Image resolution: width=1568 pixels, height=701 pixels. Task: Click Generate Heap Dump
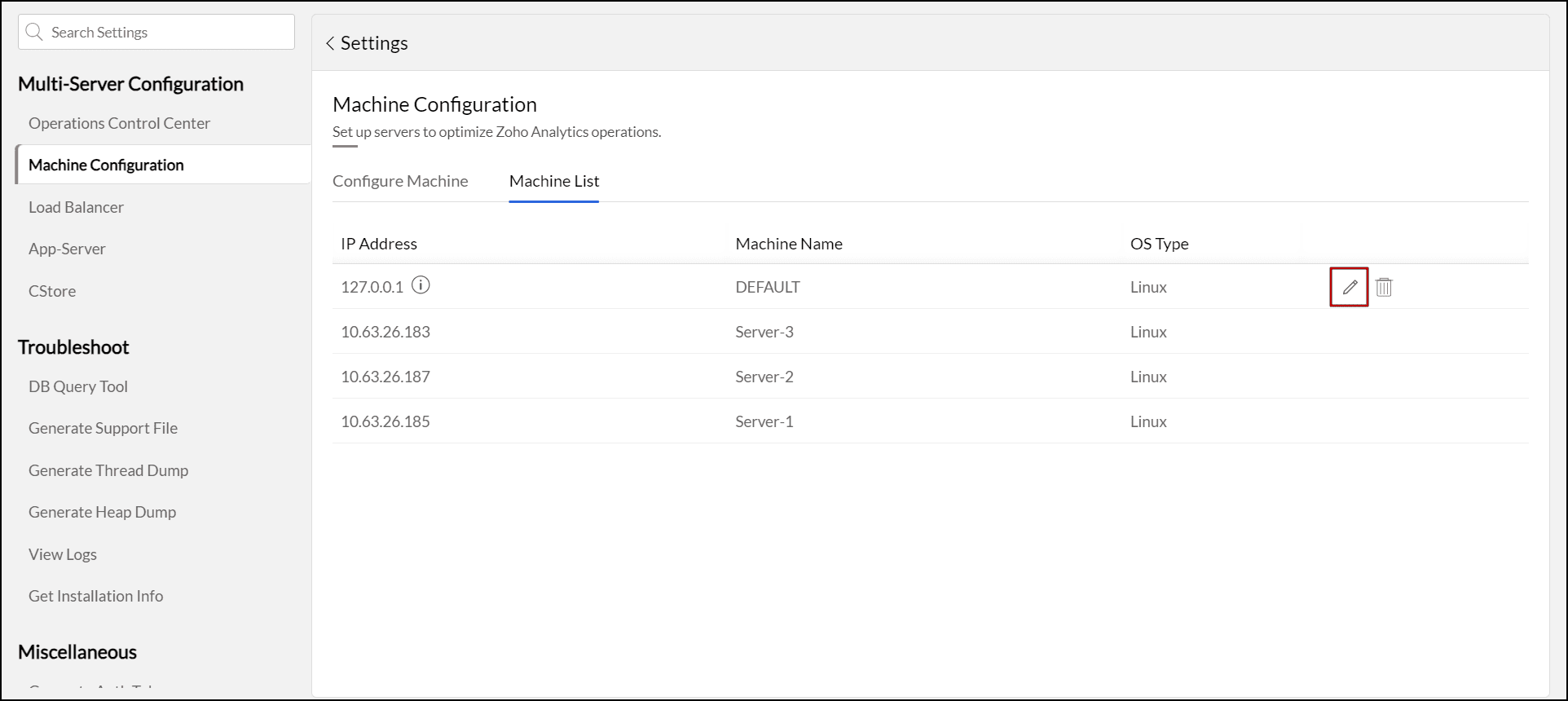click(x=102, y=512)
